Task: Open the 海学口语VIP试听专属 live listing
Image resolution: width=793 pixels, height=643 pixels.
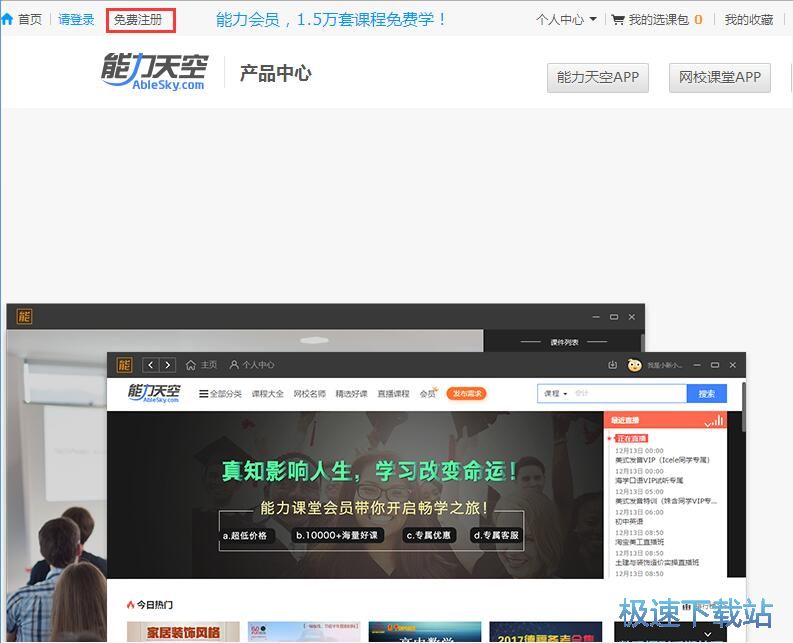Action: 649,481
